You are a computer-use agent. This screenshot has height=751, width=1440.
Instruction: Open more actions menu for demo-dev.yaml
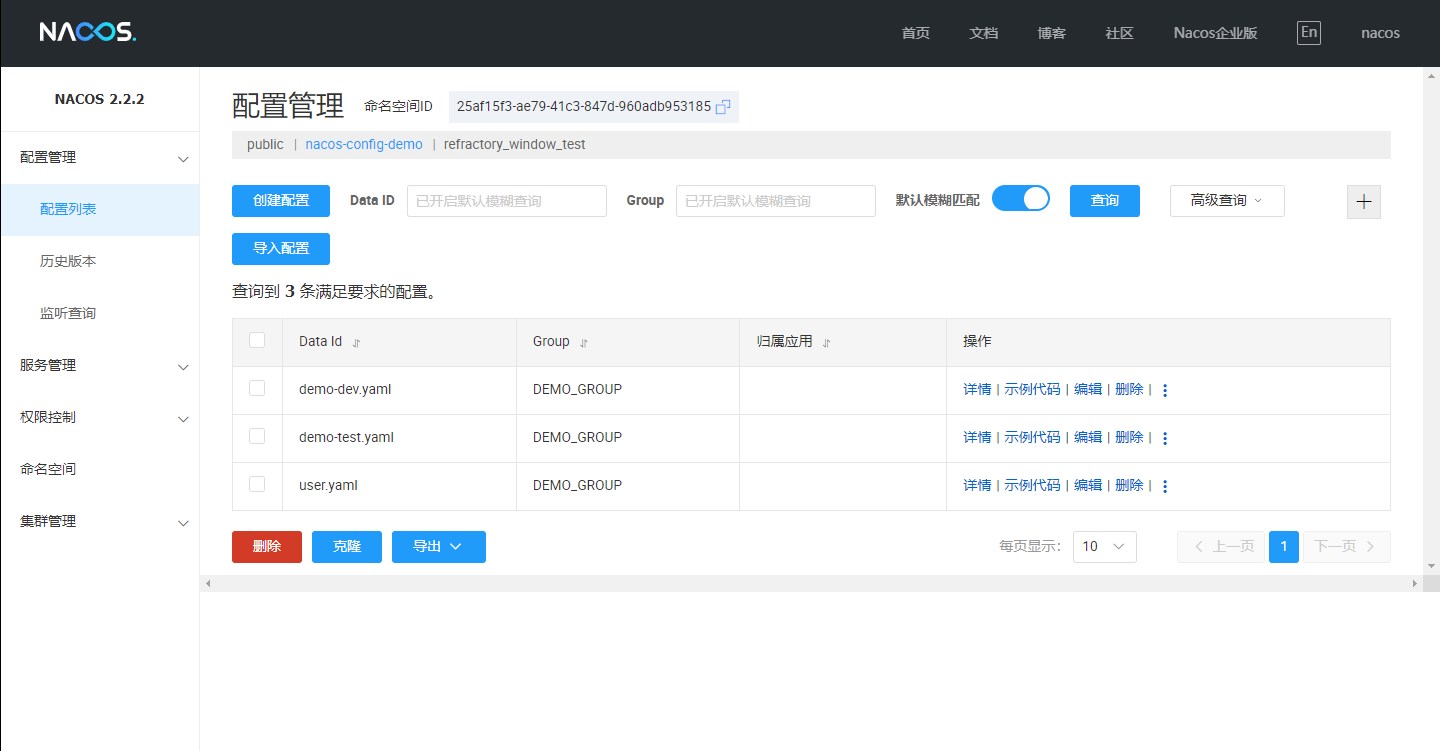pos(1164,390)
